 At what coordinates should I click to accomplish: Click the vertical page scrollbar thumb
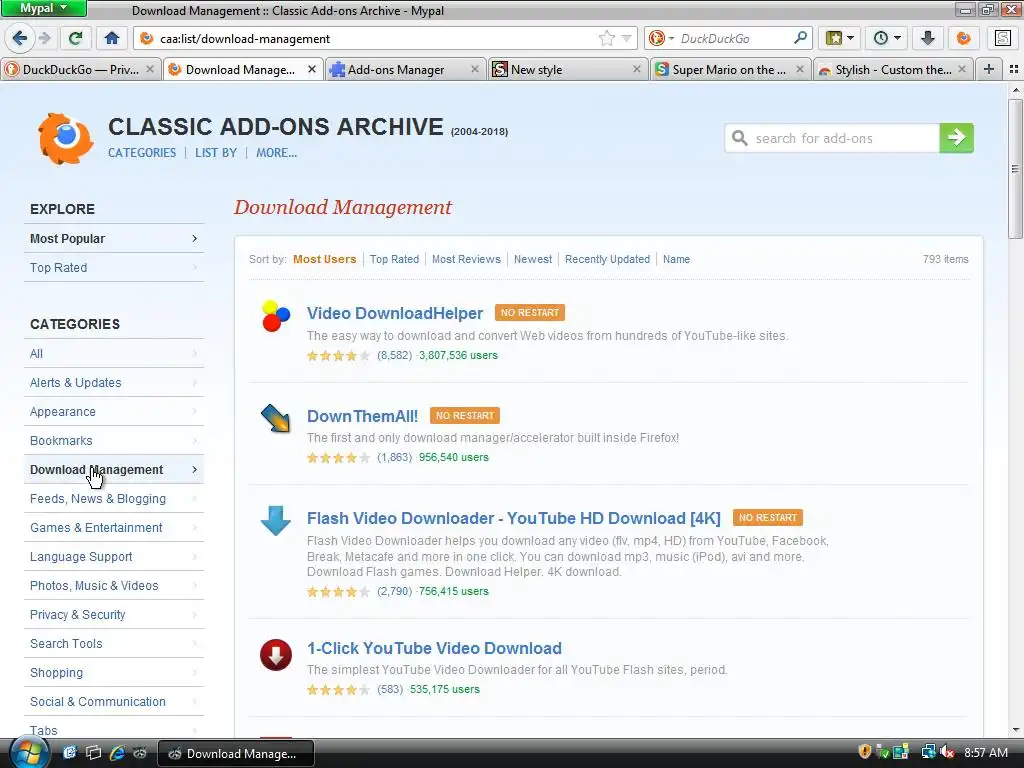click(x=1015, y=168)
